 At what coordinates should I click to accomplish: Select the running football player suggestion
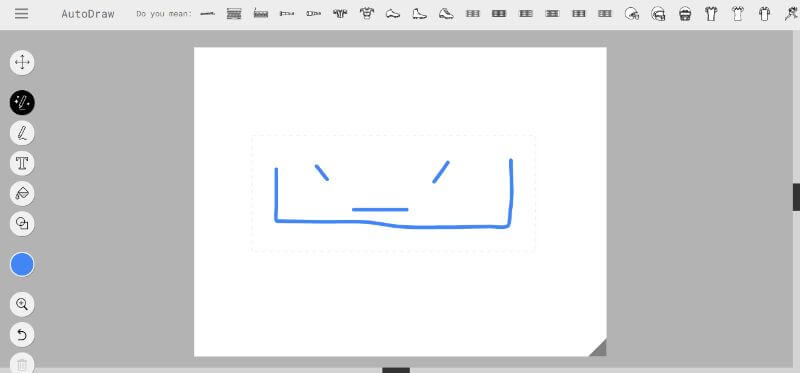[x=791, y=14]
